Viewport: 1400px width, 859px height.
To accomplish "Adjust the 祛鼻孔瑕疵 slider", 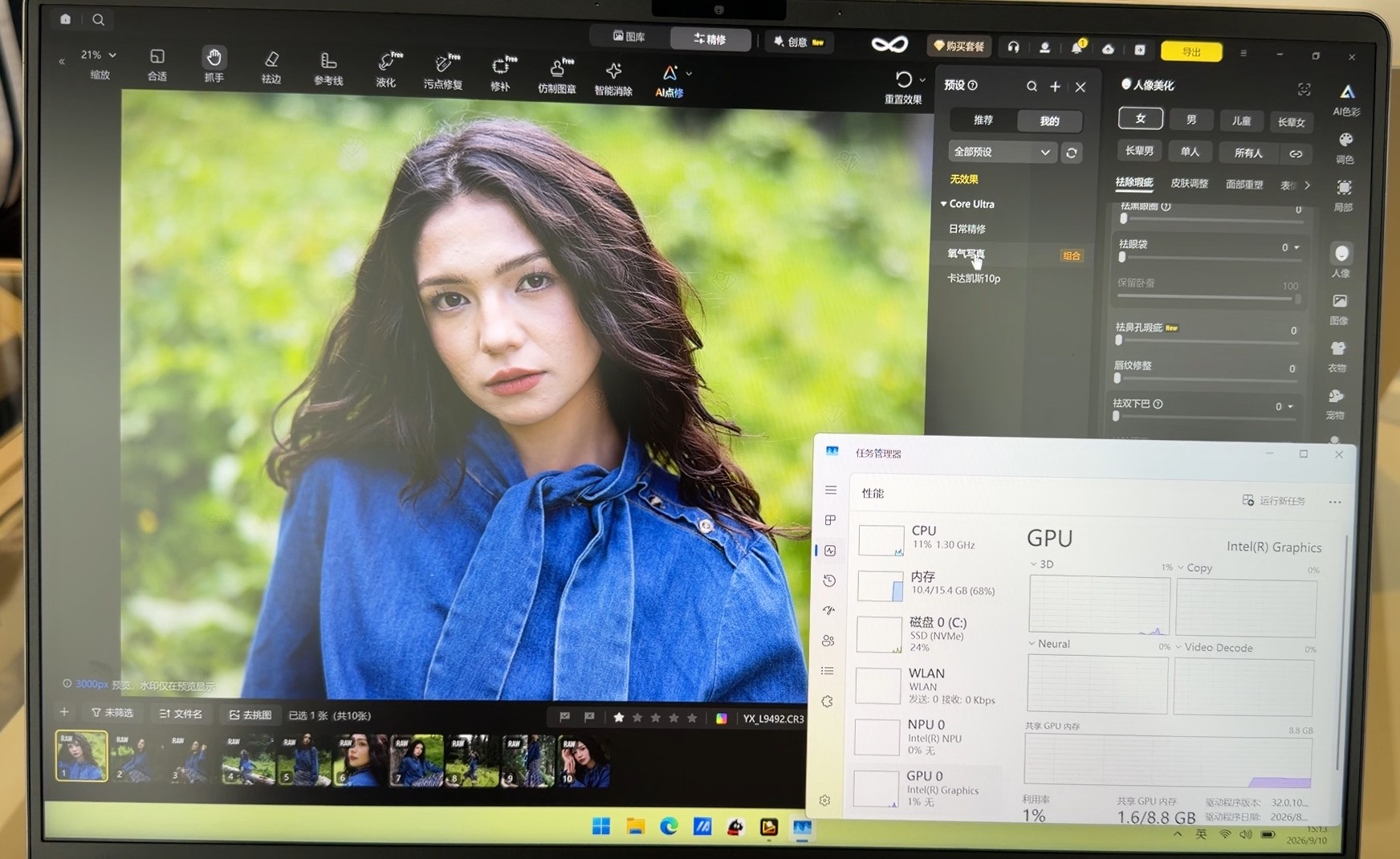I will (1207, 341).
